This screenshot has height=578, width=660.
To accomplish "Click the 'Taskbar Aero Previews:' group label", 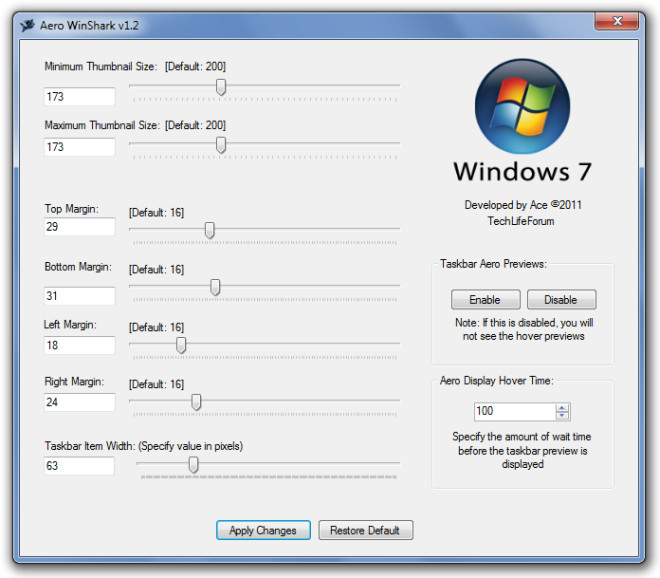I will coord(493,264).
